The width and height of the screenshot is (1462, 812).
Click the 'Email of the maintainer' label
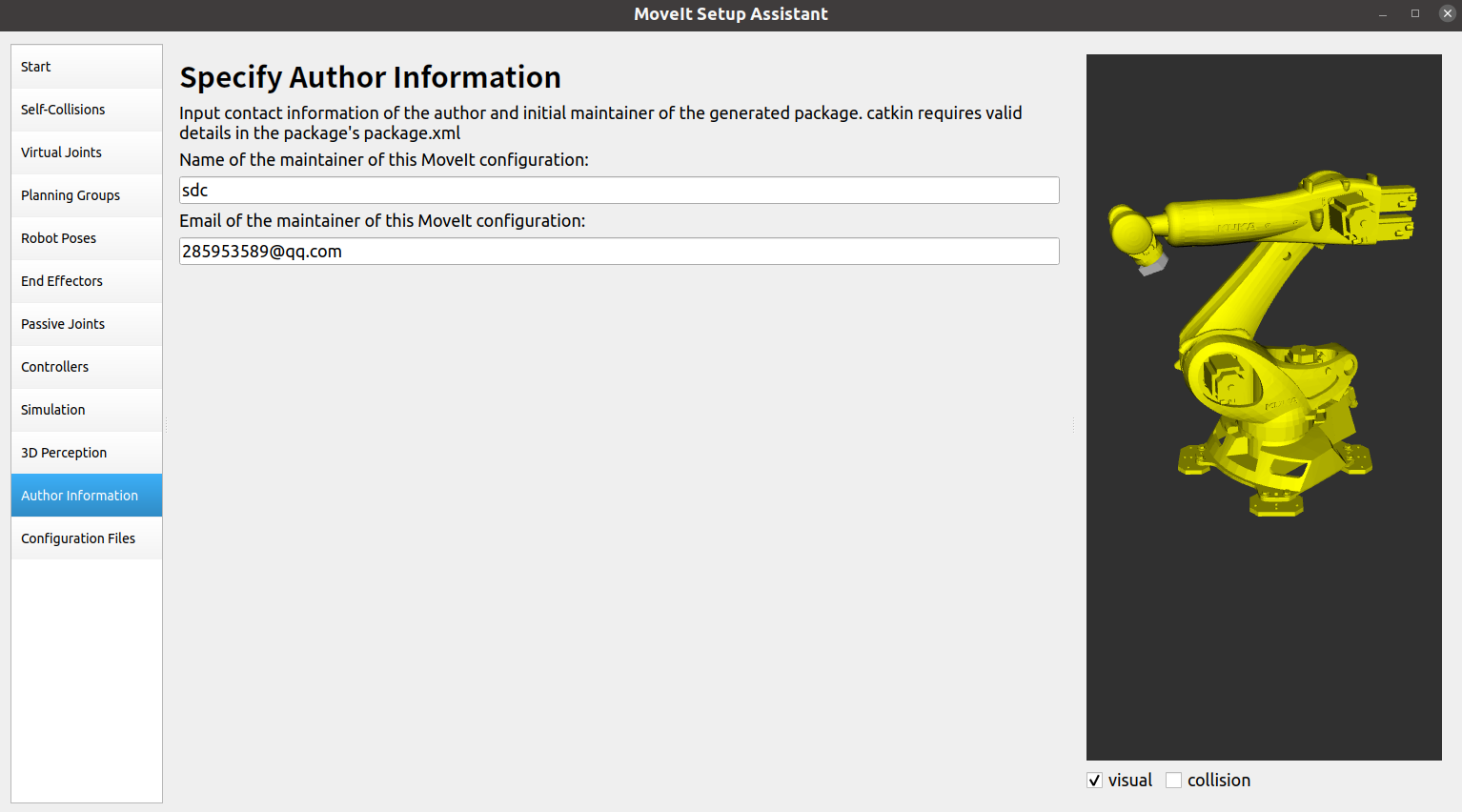[x=382, y=221]
